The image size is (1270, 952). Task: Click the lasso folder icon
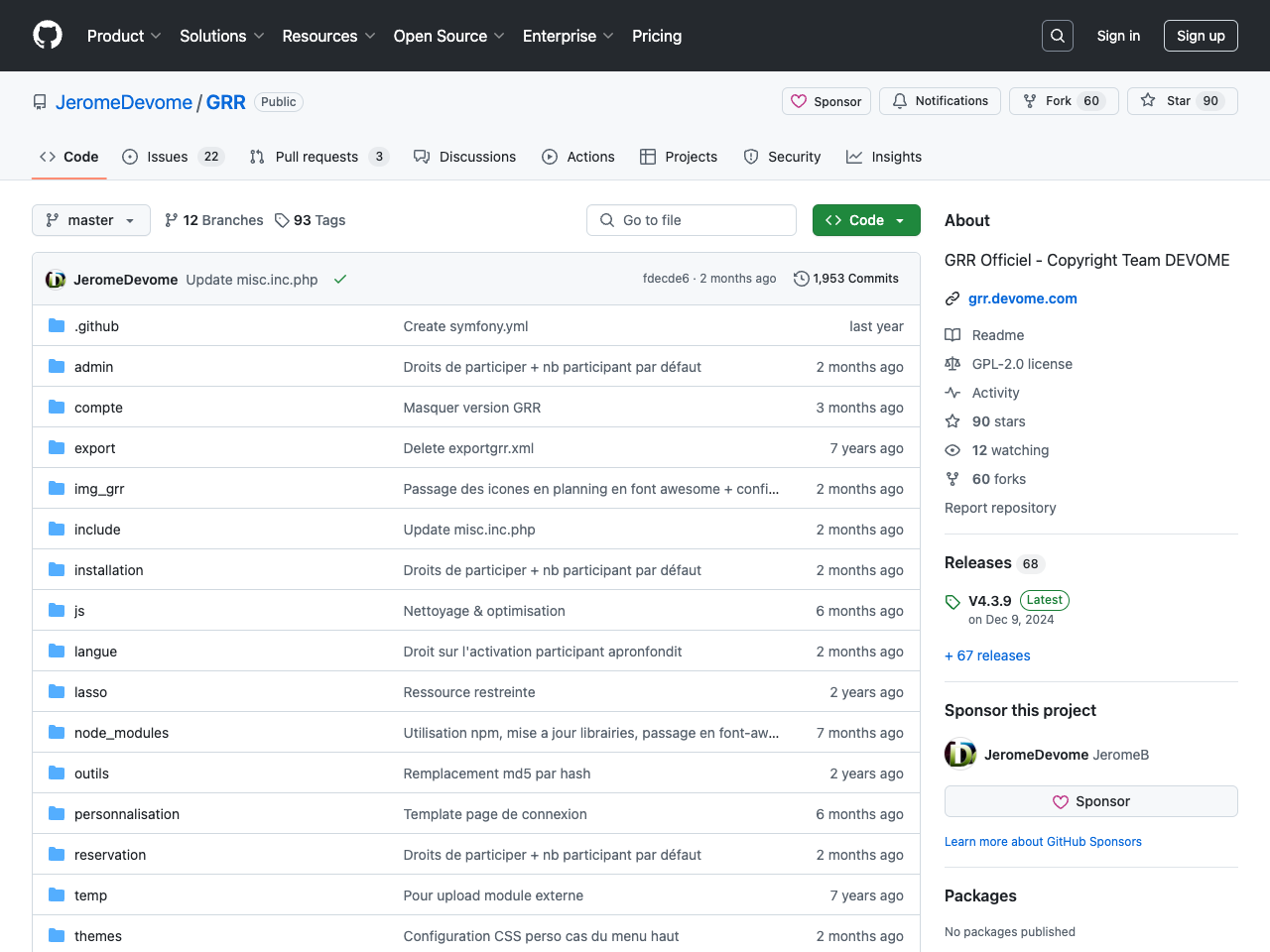tap(57, 691)
